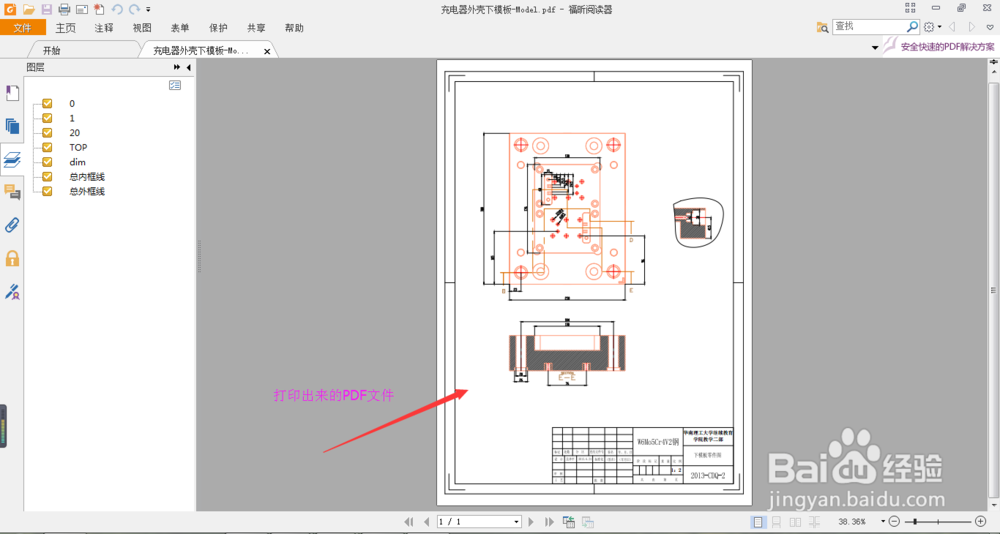Screen dimensions: 1000x534
Task: Open the quick access toolbar customize arrow
Action: tap(149, 10)
